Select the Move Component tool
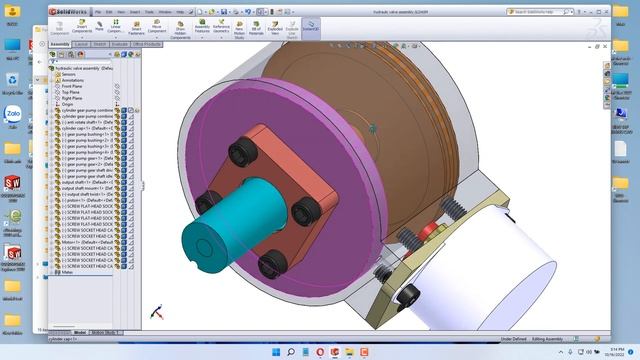This screenshot has height=360, width=640. [x=157, y=26]
